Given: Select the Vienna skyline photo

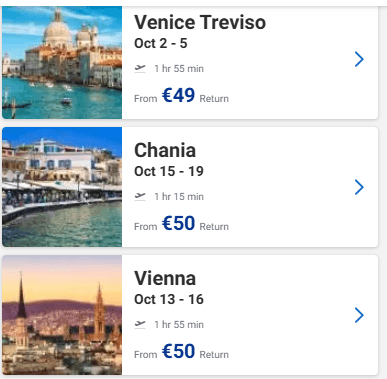Looking at the screenshot, I should (62, 315).
